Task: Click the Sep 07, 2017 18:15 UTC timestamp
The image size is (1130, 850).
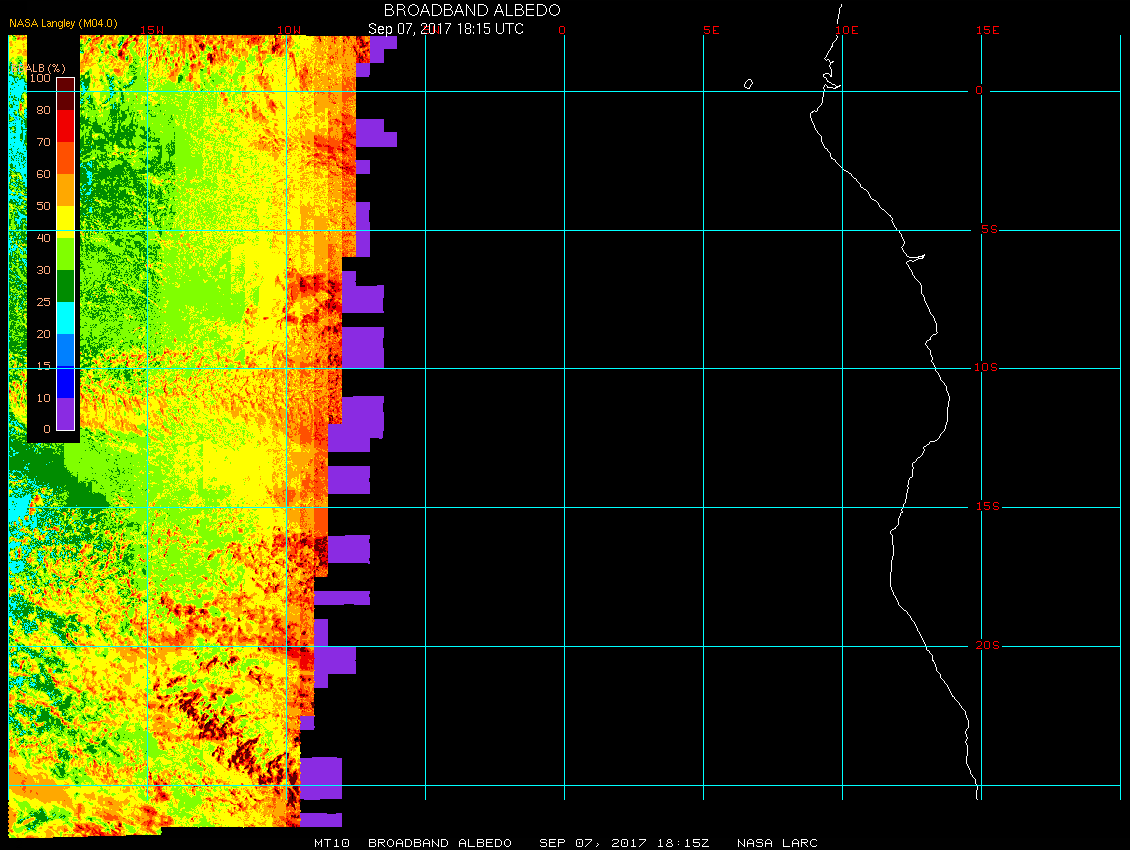Action: point(445,29)
